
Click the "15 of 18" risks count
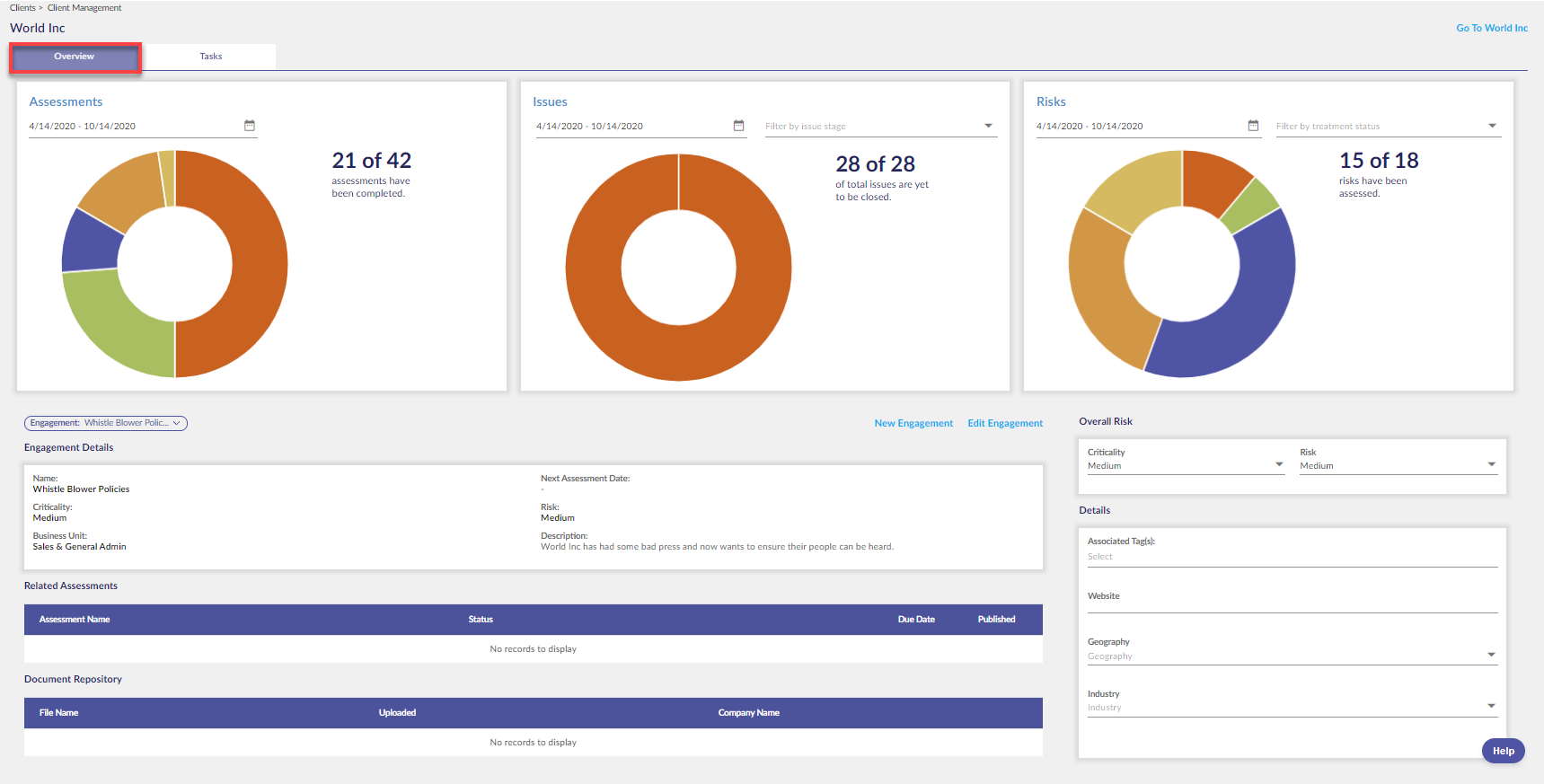(1380, 161)
